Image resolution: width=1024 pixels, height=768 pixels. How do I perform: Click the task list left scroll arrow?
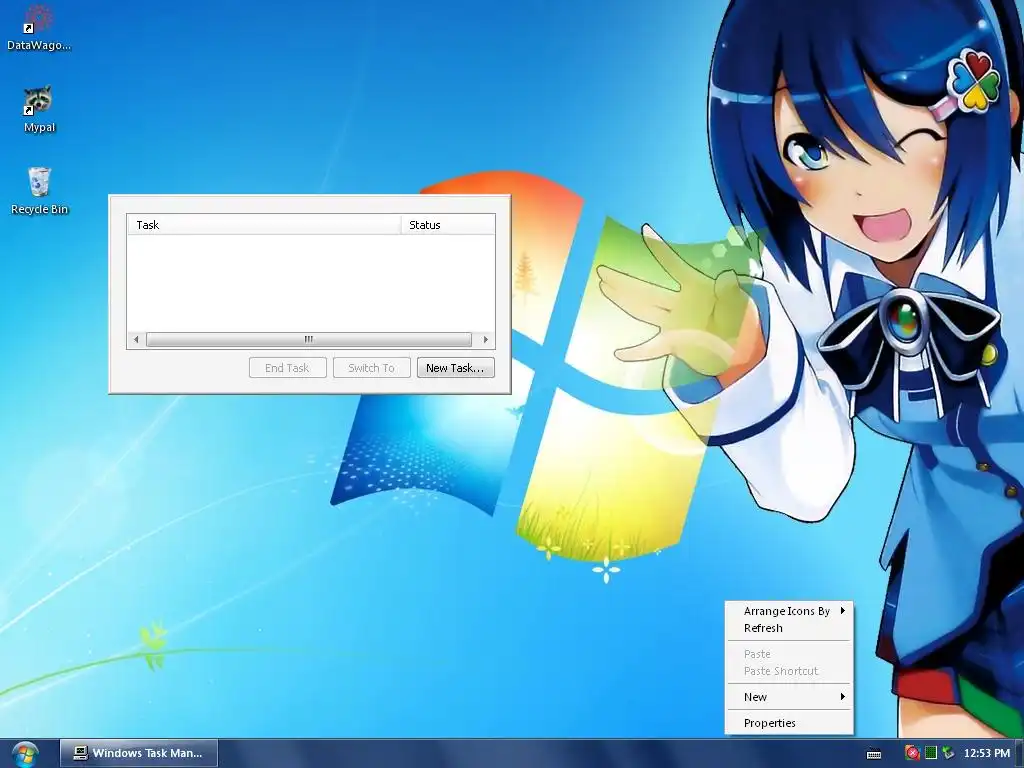click(x=136, y=340)
